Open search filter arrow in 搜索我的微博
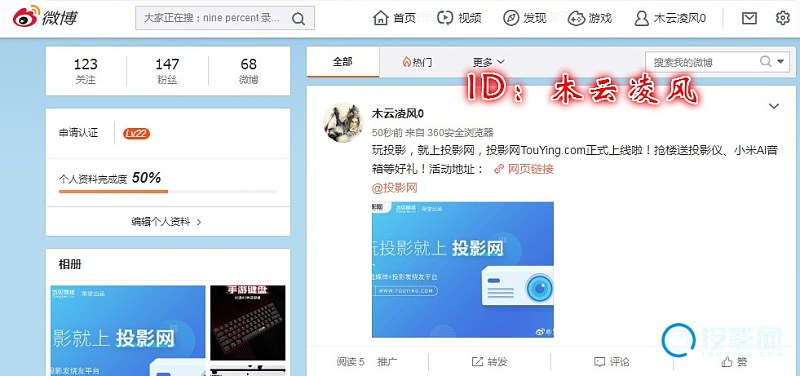Image resolution: width=800 pixels, height=376 pixels. point(780,62)
